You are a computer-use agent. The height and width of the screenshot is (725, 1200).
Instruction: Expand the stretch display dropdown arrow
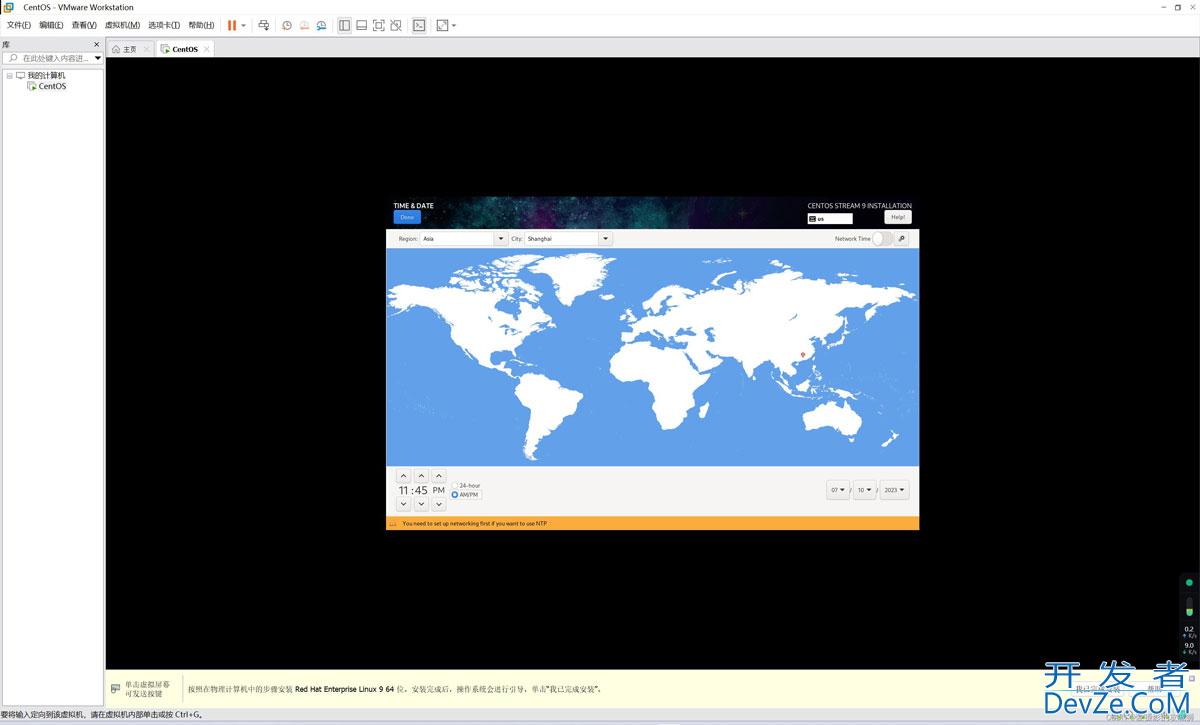coord(454,25)
